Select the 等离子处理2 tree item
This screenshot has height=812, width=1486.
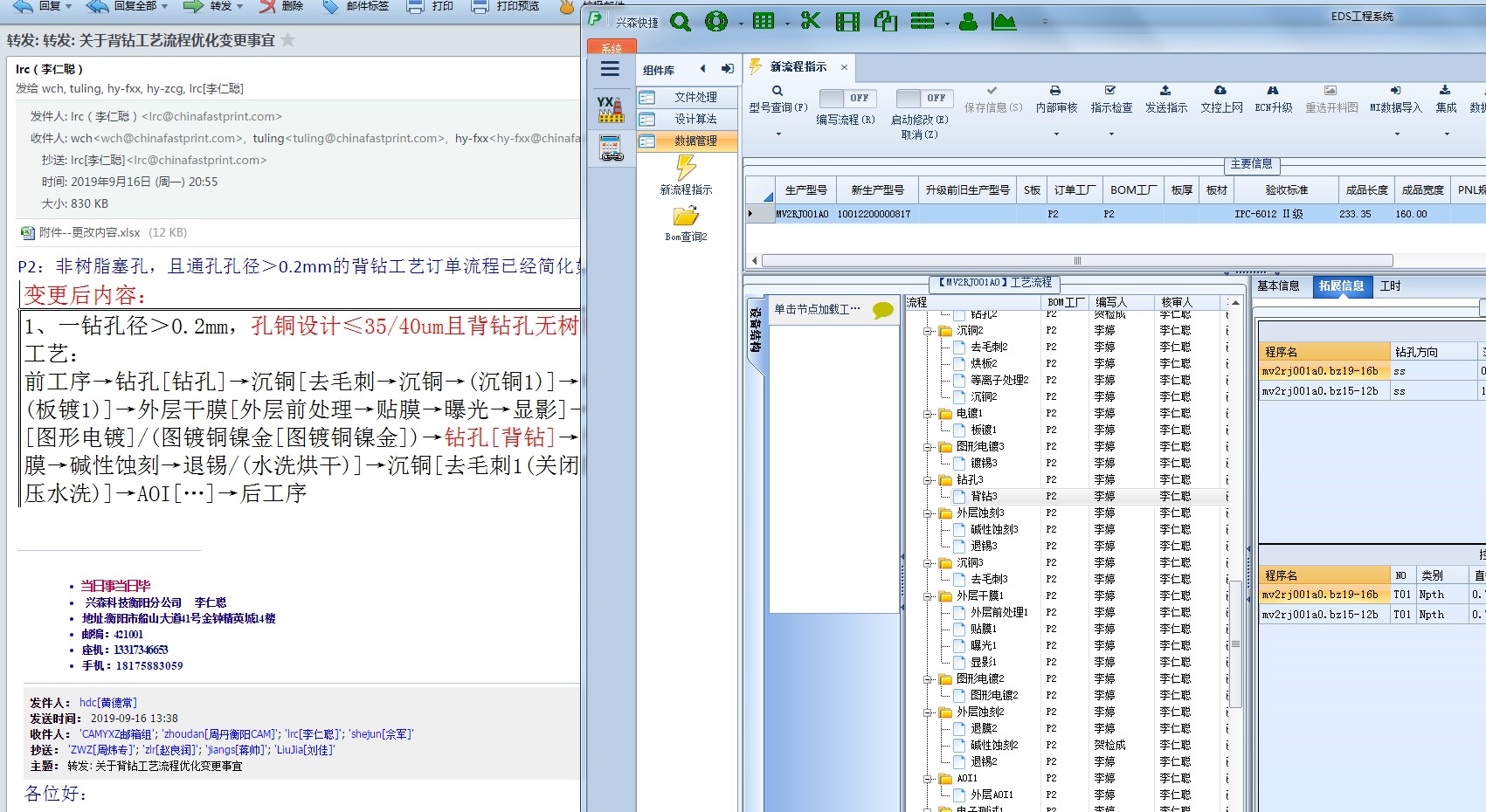[999, 380]
